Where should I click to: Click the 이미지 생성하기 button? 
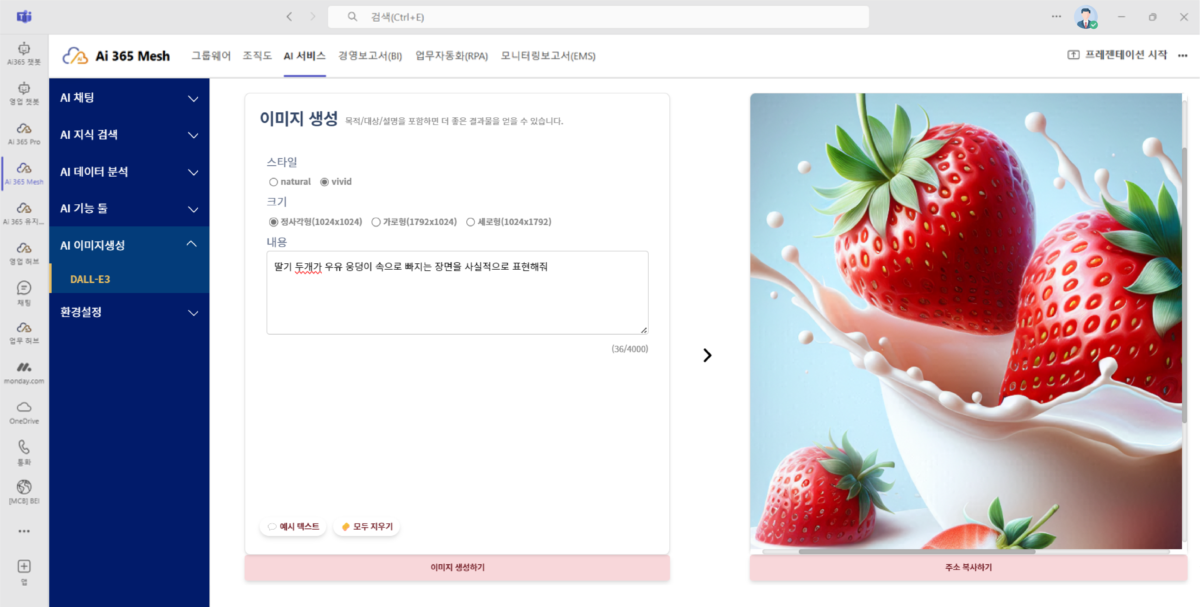click(457, 568)
